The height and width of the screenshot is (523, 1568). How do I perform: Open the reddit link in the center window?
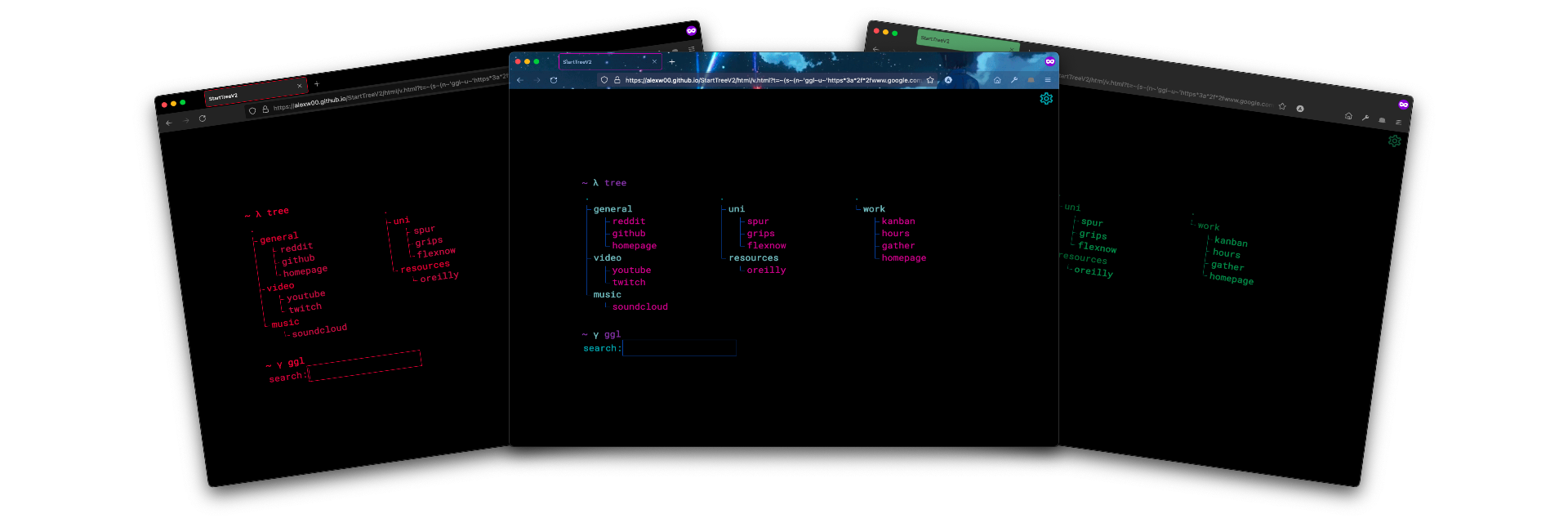pyautogui.click(x=629, y=221)
